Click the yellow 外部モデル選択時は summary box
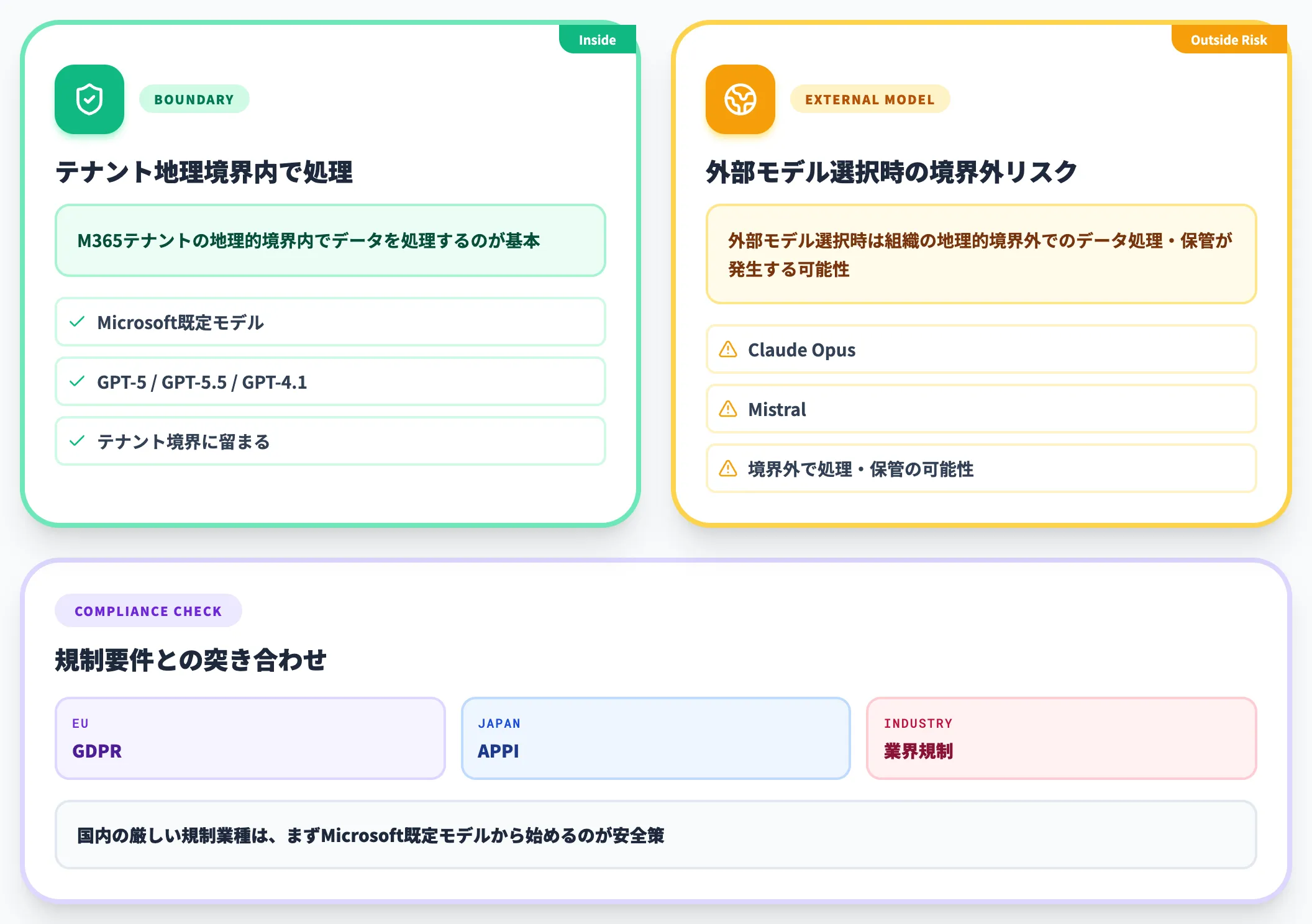 click(982, 254)
